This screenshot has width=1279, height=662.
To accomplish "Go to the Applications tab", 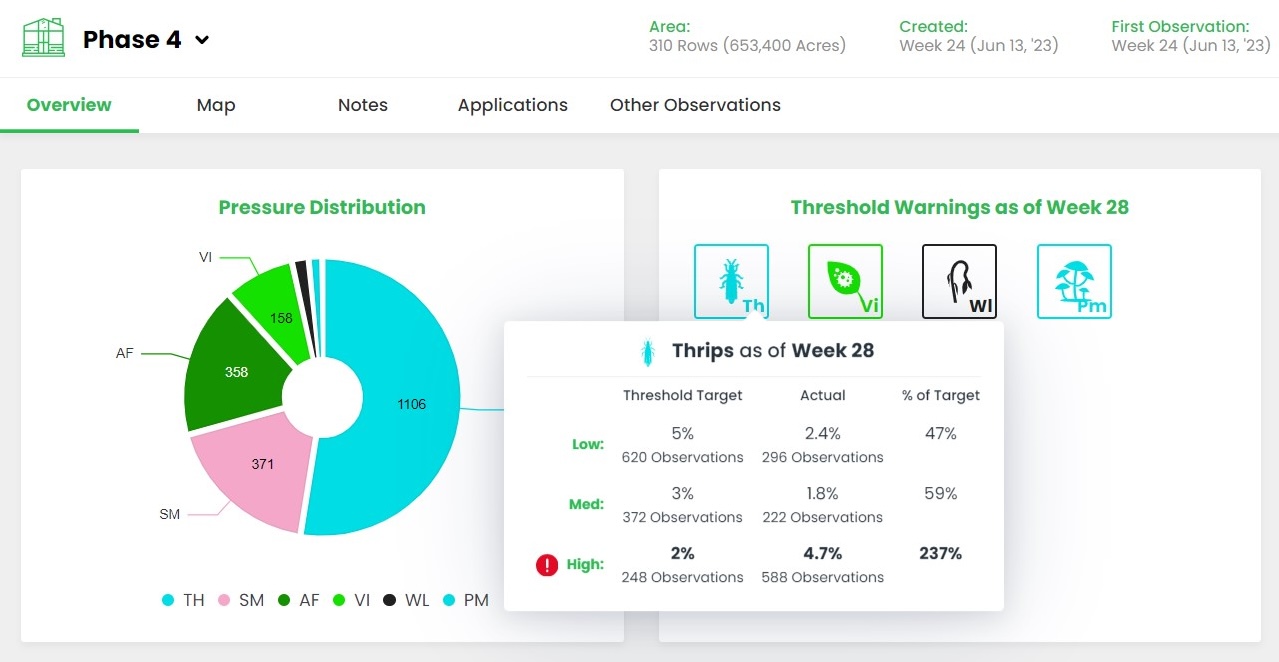I will (x=512, y=105).
